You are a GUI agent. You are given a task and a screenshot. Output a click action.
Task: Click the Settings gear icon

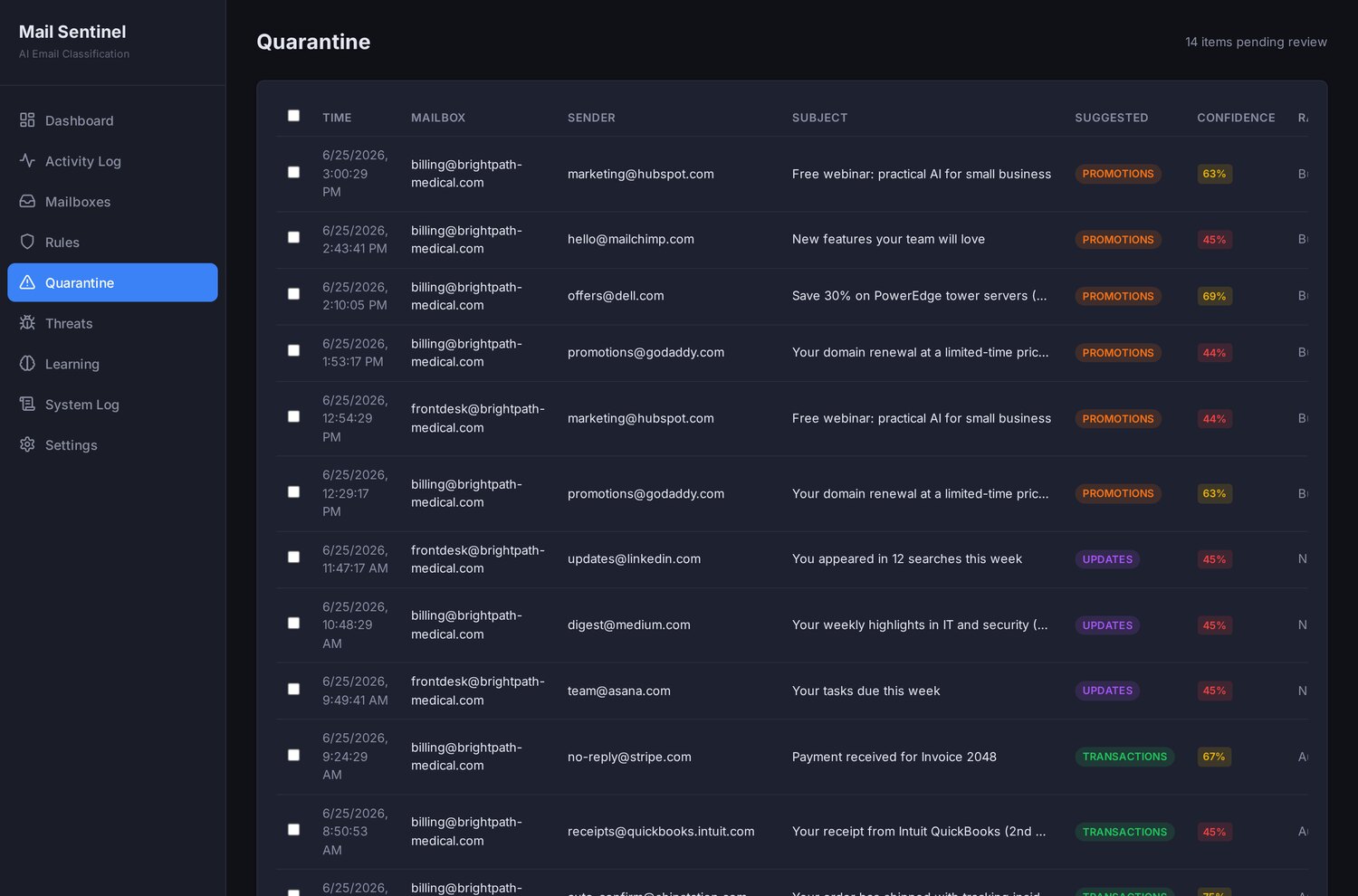click(27, 444)
